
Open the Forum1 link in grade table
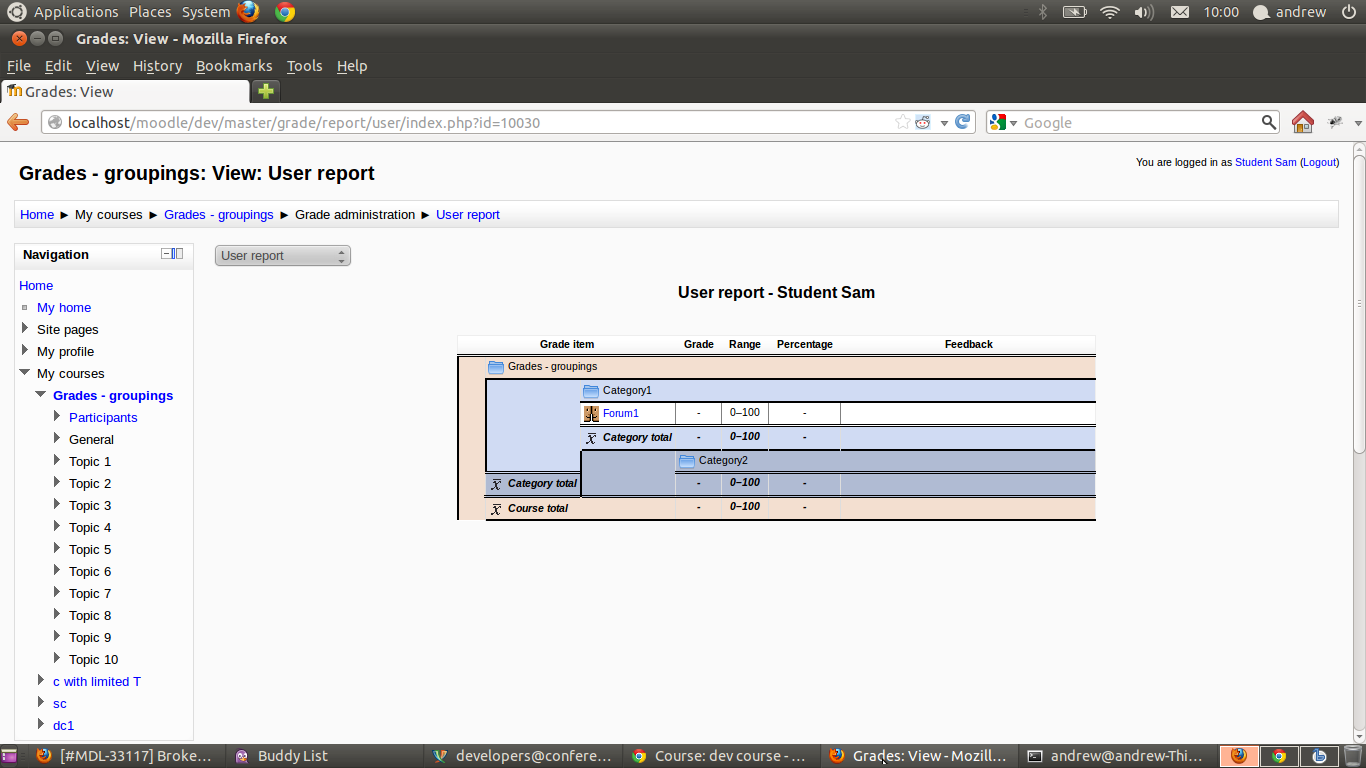tap(620, 413)
